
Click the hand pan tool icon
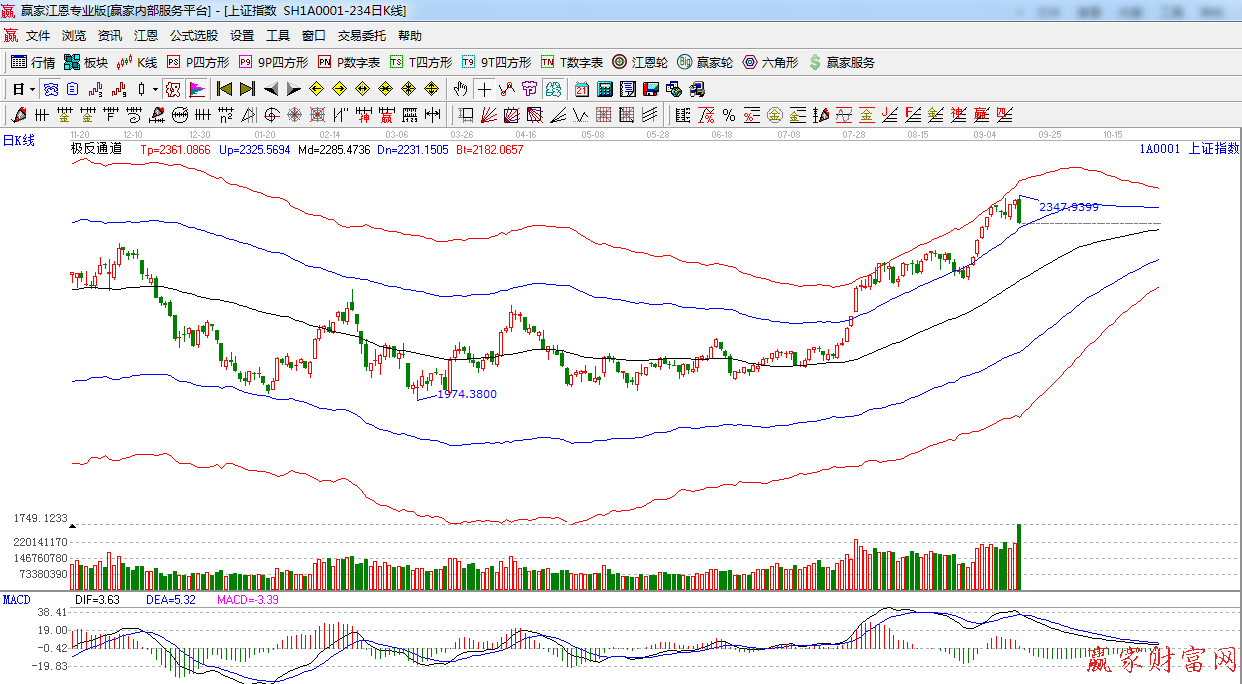460,89
